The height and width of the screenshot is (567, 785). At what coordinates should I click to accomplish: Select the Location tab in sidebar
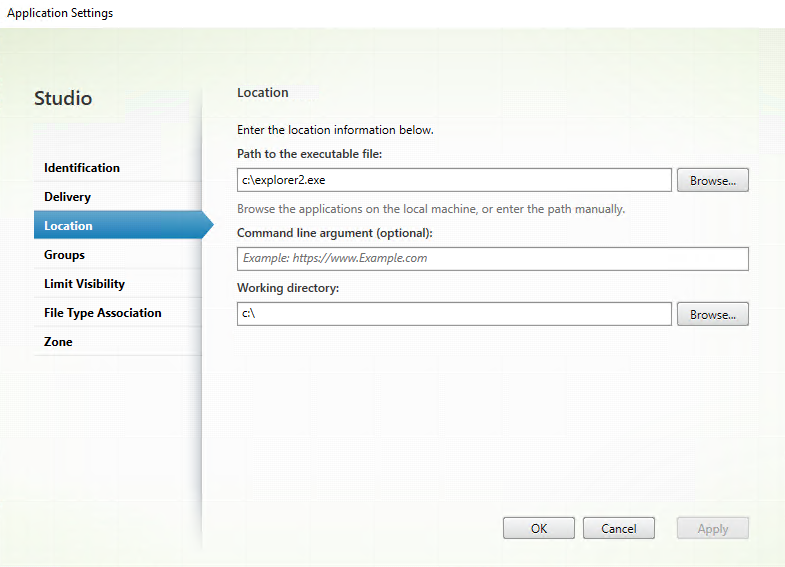coord(68,226)
